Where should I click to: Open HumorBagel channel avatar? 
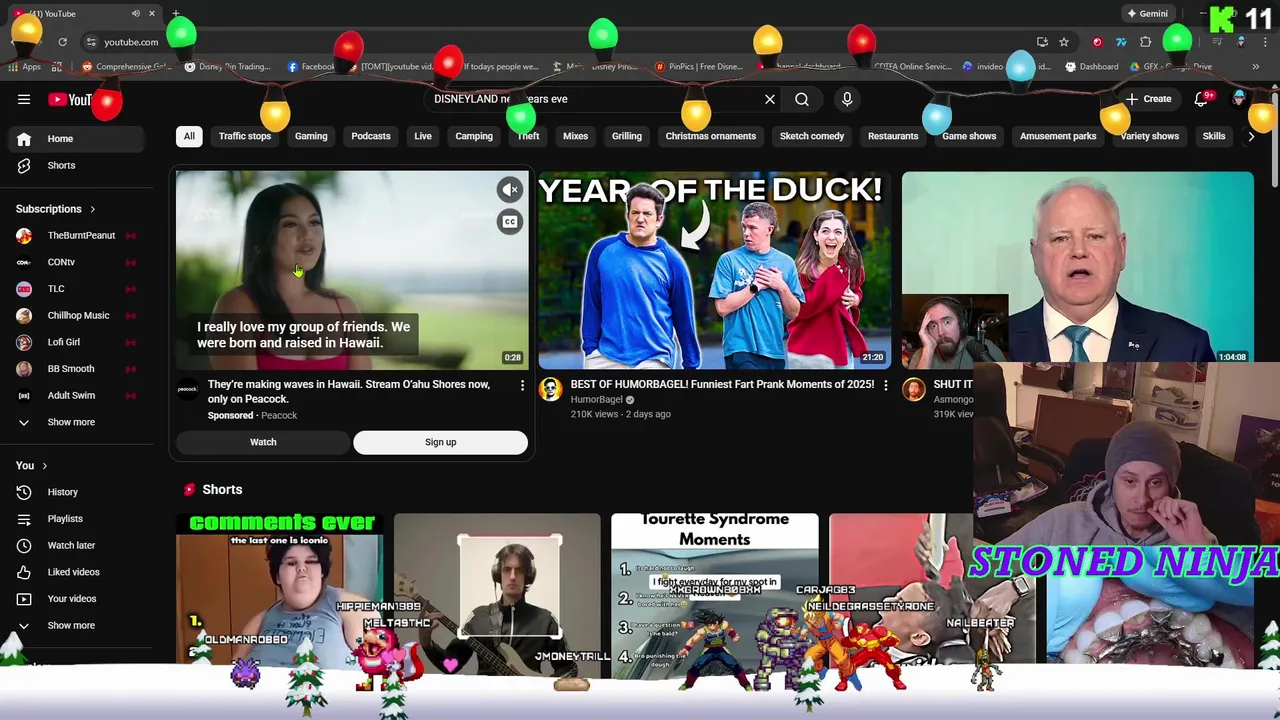pos(551,390)
